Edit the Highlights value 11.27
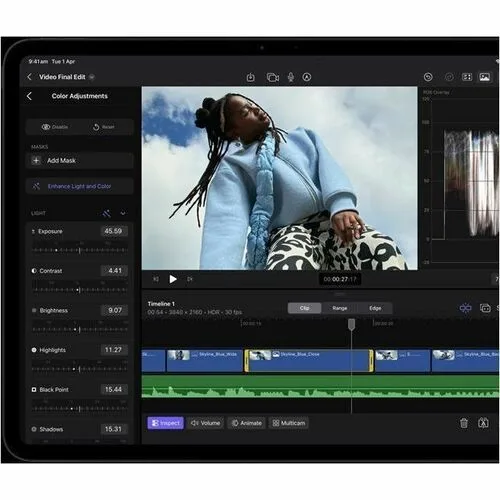Viewport: 500px width, 500px height. pos(114,350)
